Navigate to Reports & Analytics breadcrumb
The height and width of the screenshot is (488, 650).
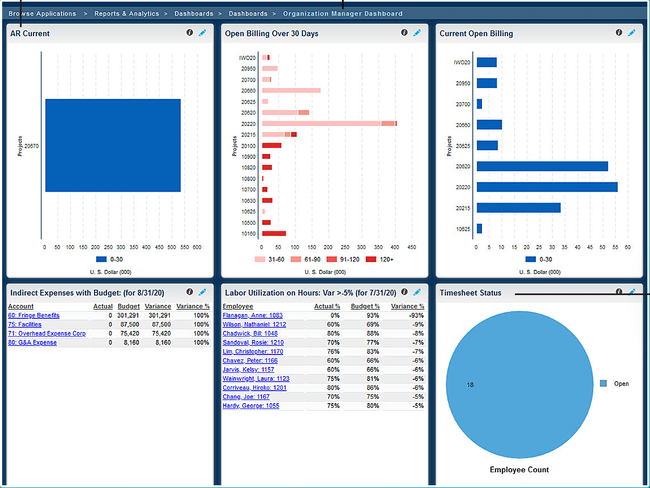tap(128, 14)
